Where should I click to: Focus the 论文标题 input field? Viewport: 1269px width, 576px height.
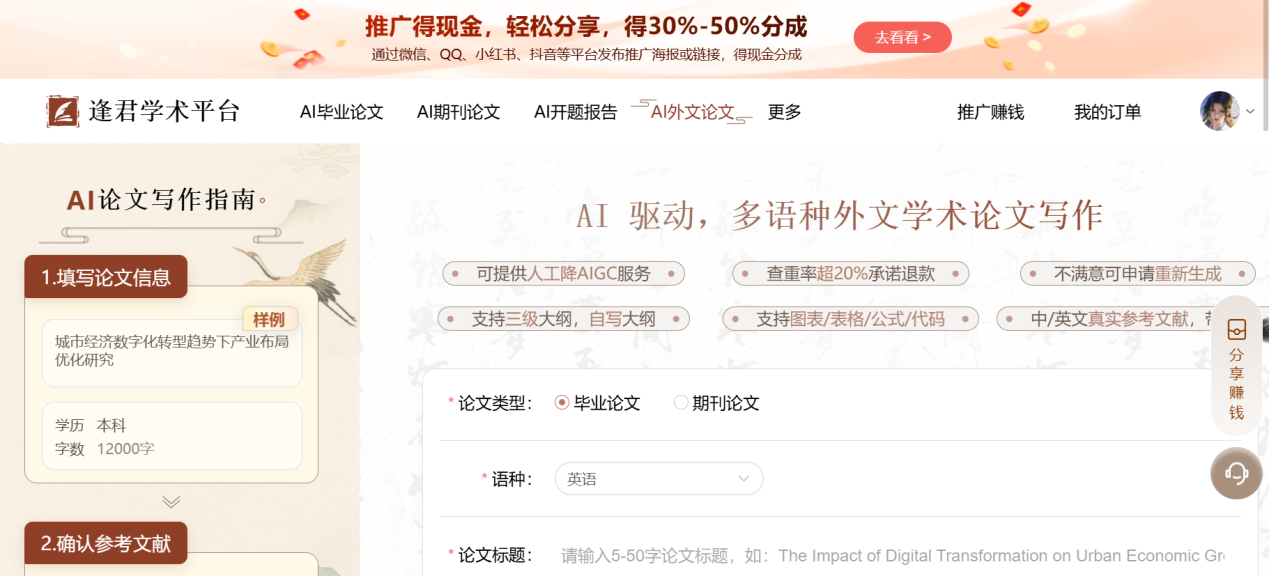(x=892, y=555)
